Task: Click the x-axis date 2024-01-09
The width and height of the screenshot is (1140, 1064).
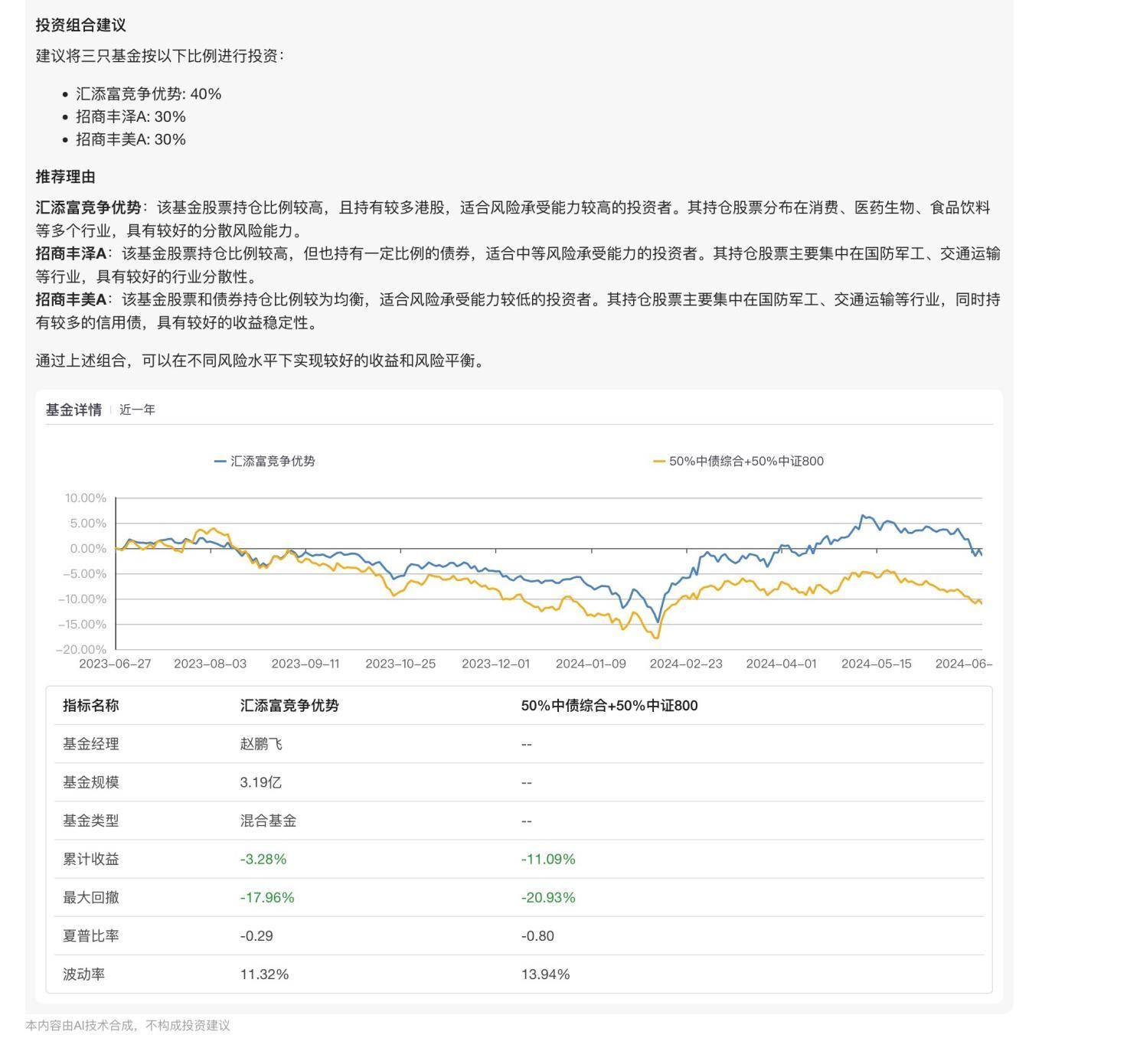Action: 591,664
